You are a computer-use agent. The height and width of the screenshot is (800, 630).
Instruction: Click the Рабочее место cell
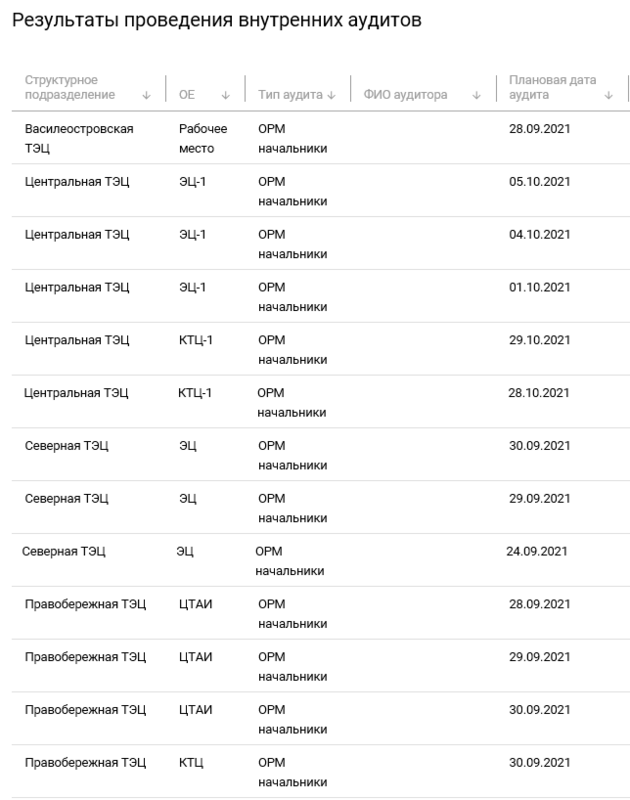pyautogui.click(x=203, y=138)
